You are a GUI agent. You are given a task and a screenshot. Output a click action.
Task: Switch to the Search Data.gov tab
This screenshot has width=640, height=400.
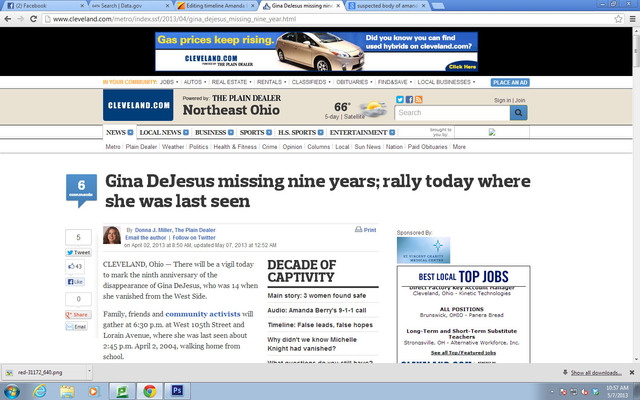129,6
